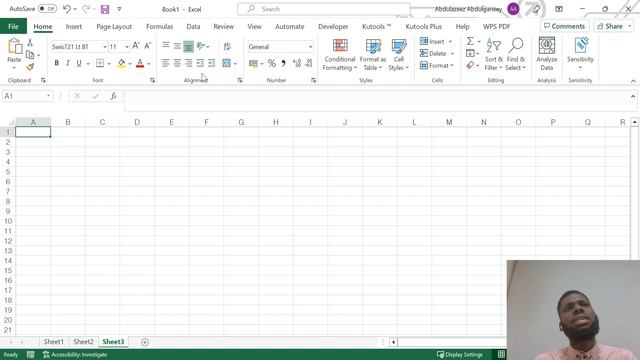
Task: Open Font group dialog launcher
Action: (153, 80)
